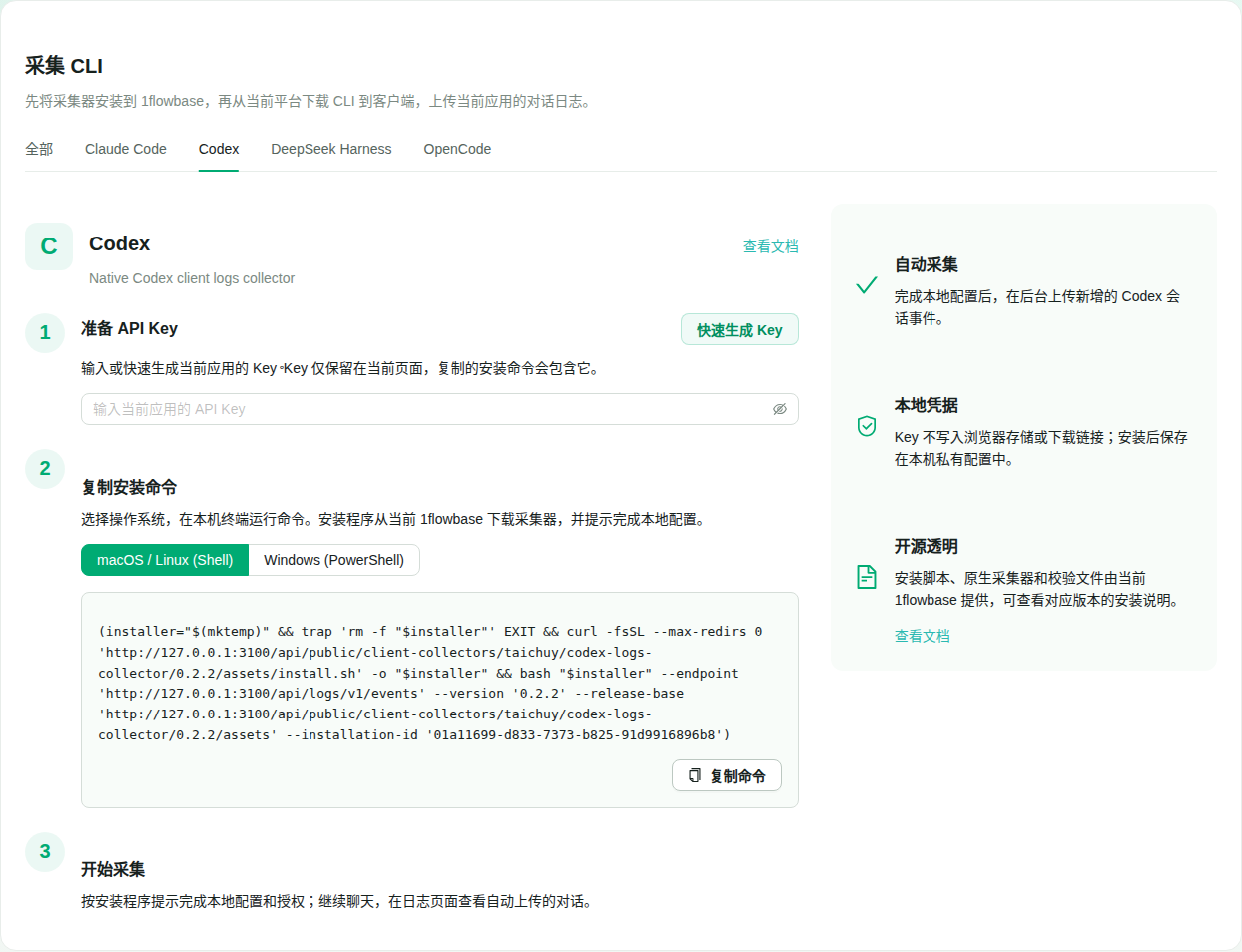Select macOS / Linux (Shell) option
This screenshot has width=1242, height=952.
coord(165,560)
